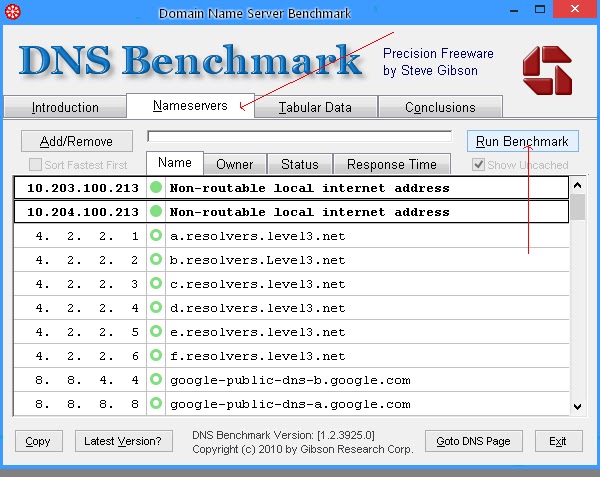Toggle the Sort Fastest First checkbox
This screenshot has width=600, height=477.
pos(35,165)
